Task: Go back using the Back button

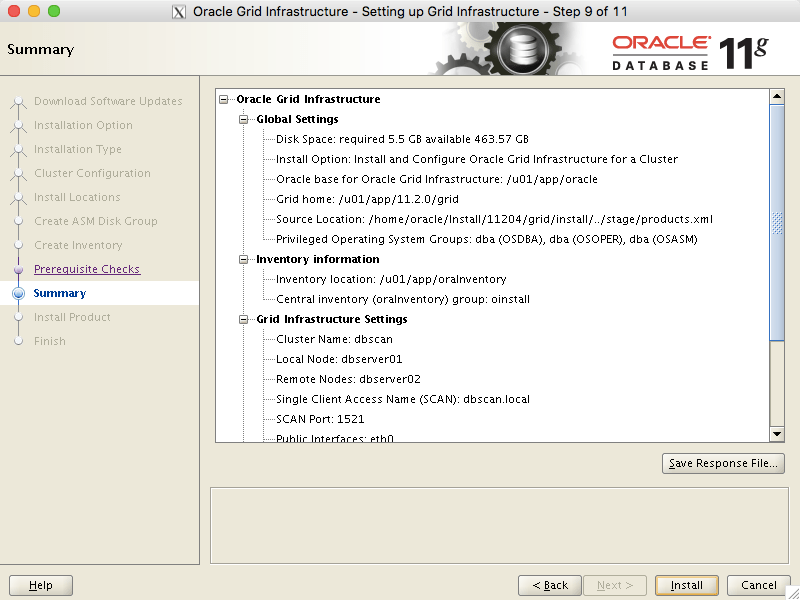Action: [549, 585]
